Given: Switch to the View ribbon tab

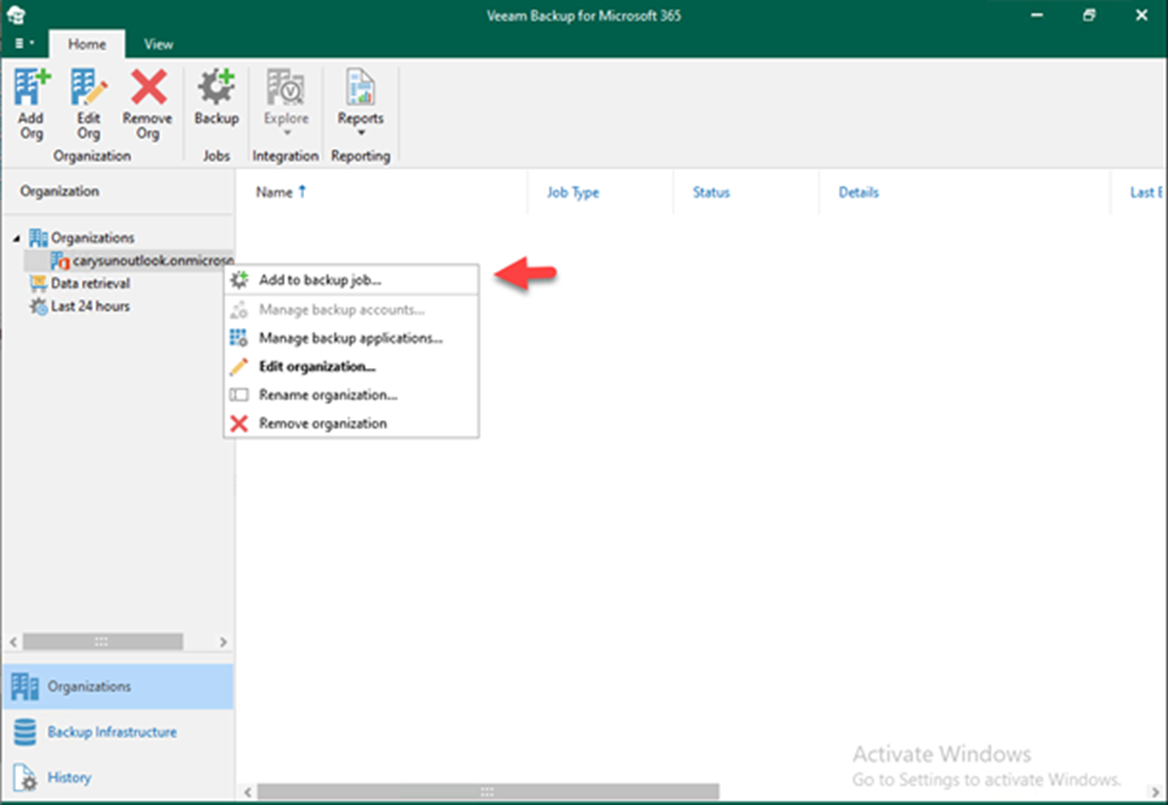Looking at the screenshot, I should [x=158, y=44].
